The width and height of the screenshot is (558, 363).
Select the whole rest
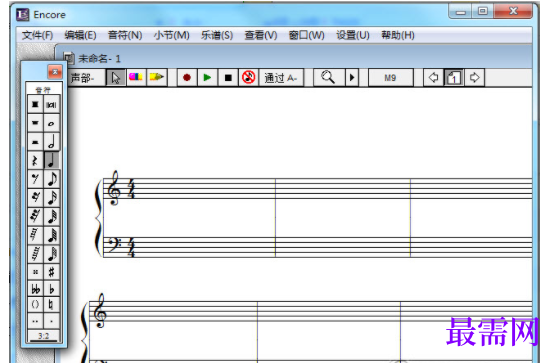[35, 123]
